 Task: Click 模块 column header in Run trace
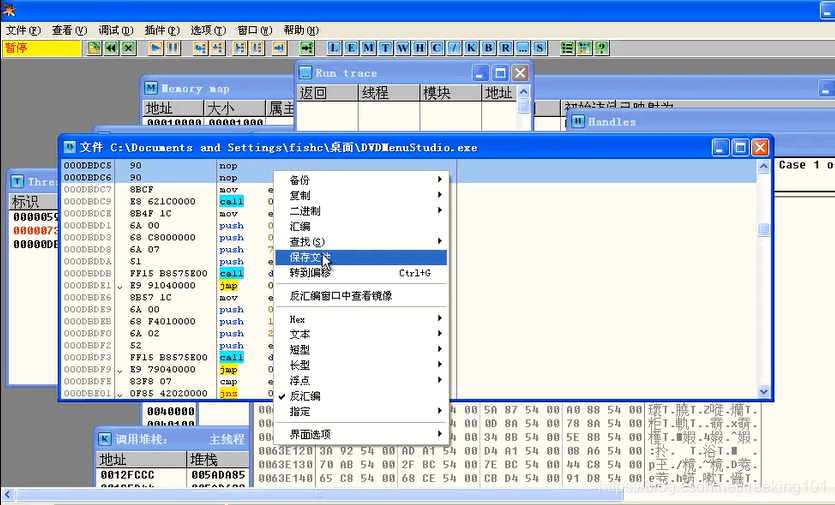click(x=451, y=93)
